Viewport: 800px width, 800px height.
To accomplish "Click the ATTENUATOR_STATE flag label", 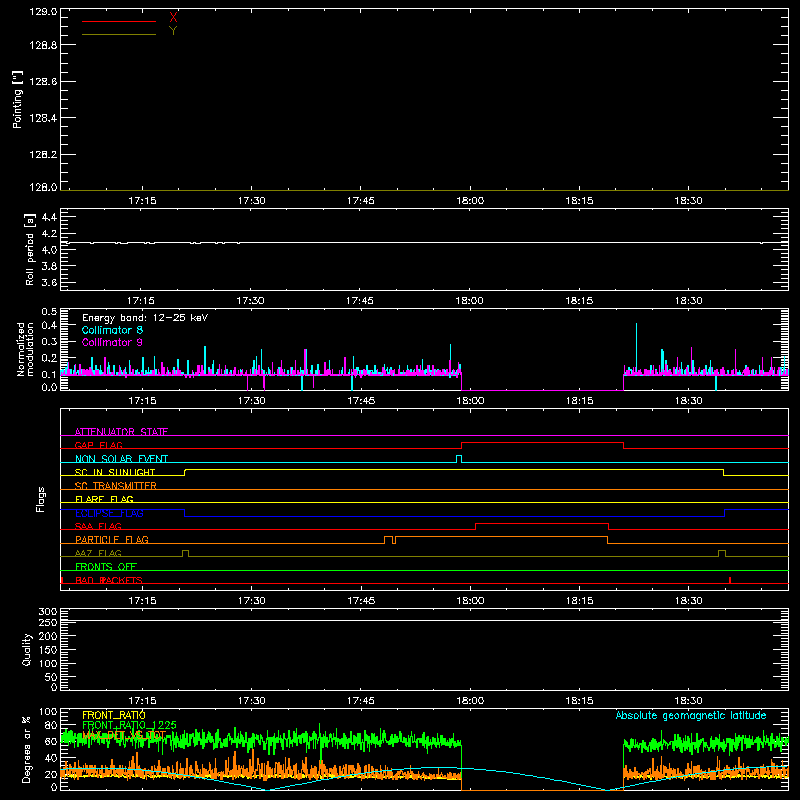I will point(121,432).
